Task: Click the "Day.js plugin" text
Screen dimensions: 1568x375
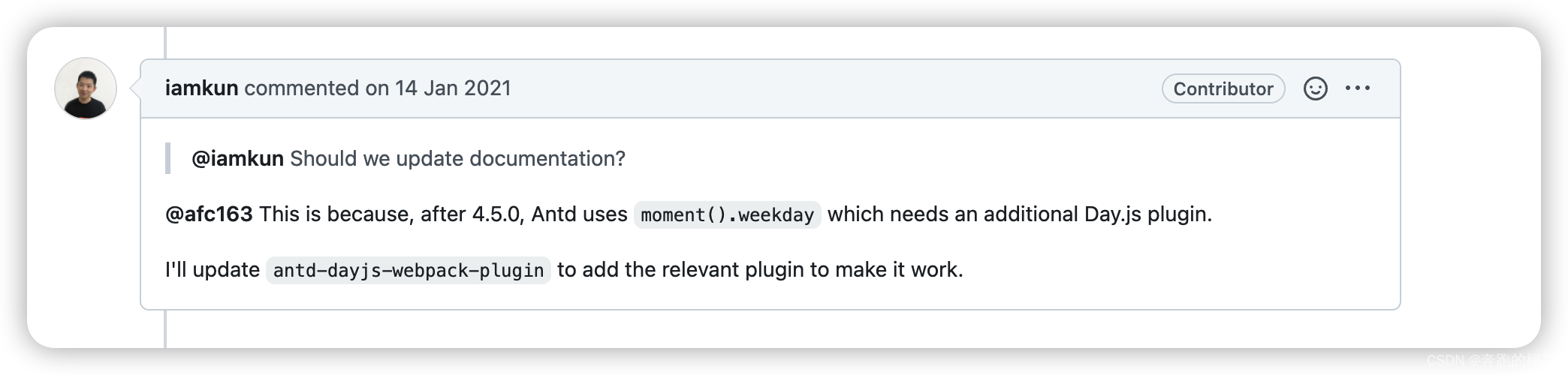Action: (1147, 214)
